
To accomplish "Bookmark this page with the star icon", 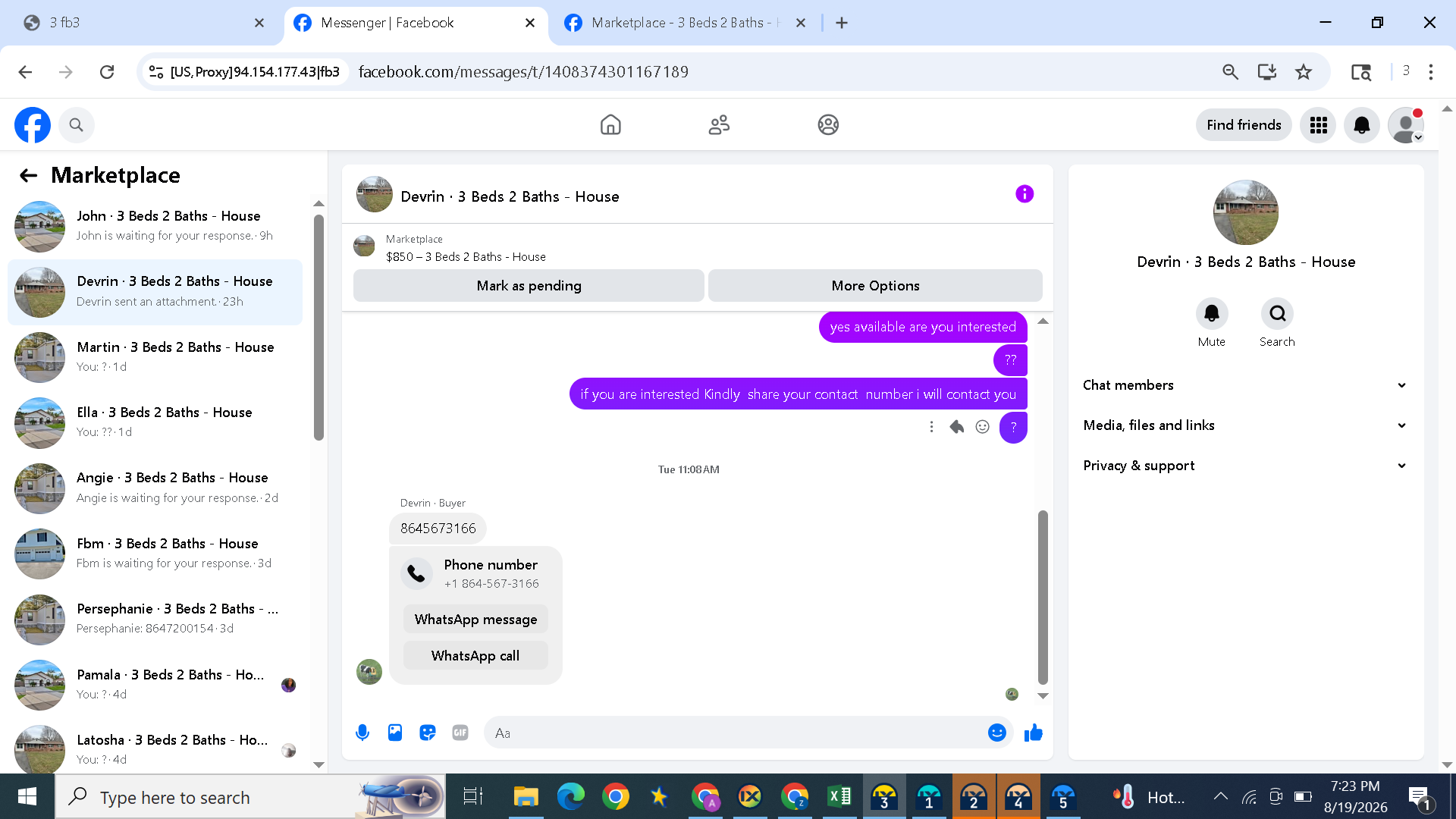I will pyautogui.click(x=1304, y=72).
